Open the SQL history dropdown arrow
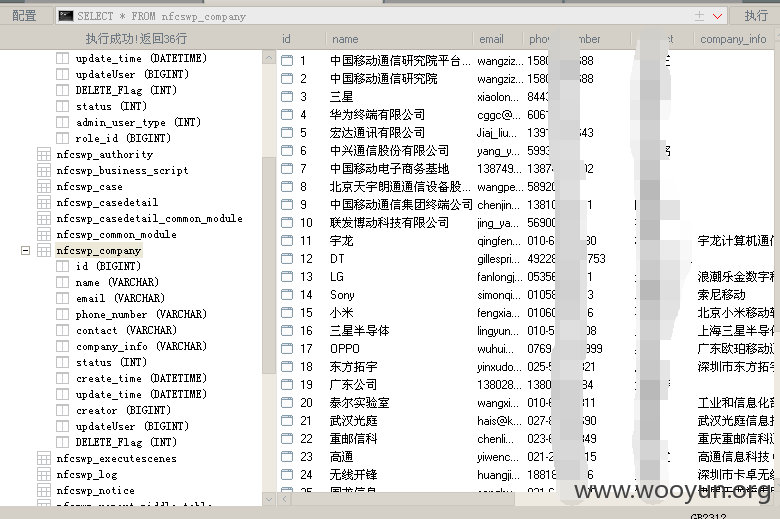 pyautogui.click(x=717, y=16)
